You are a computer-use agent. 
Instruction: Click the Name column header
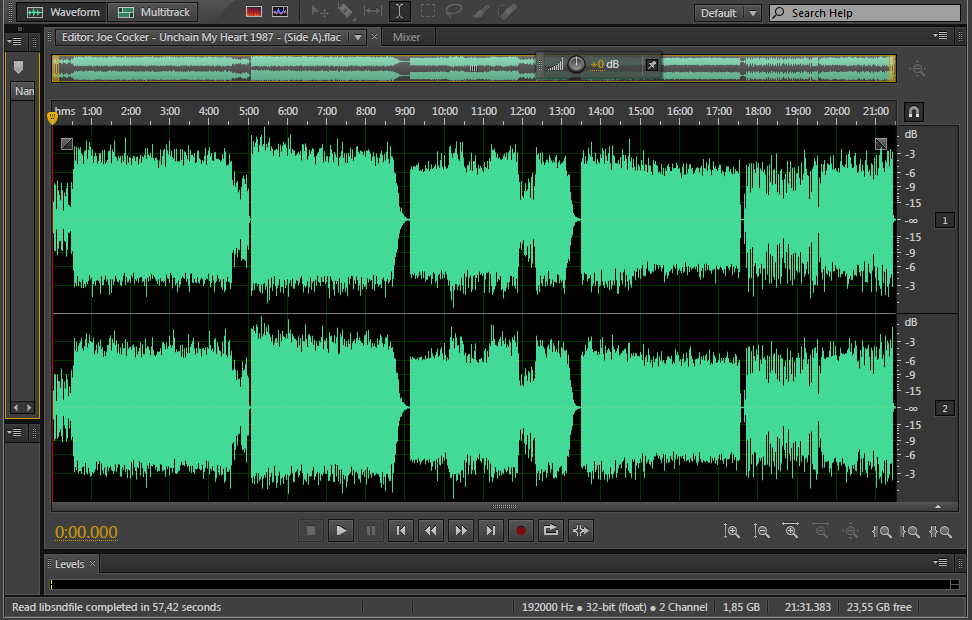tap(24, 91)
